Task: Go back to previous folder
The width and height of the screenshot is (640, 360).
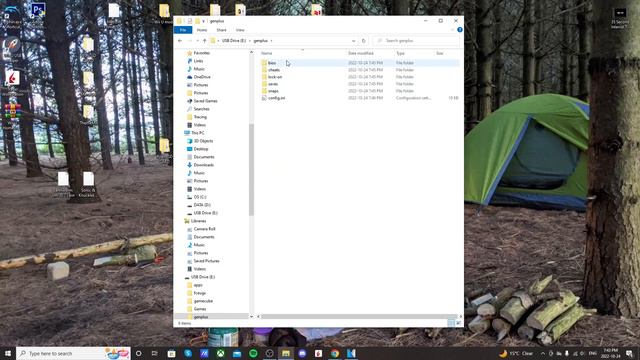Action: click(x=180, y=41)
